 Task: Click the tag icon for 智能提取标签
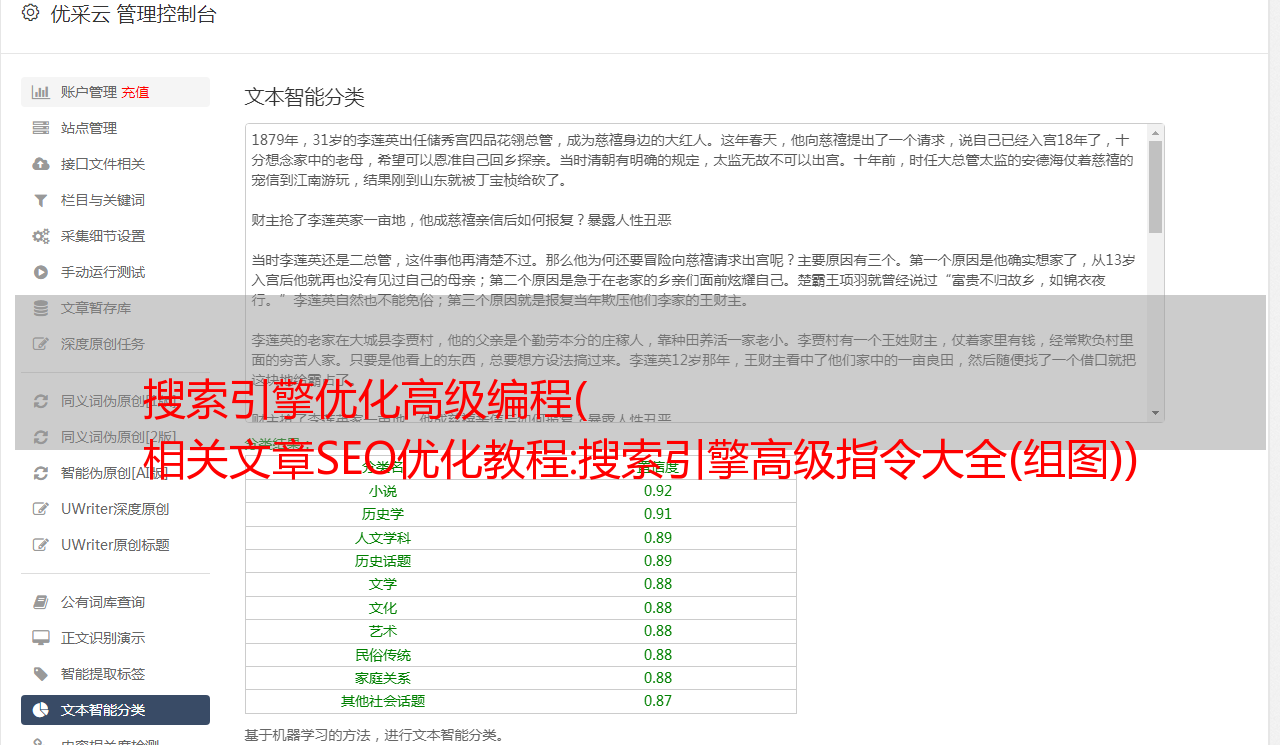point(41,674)
